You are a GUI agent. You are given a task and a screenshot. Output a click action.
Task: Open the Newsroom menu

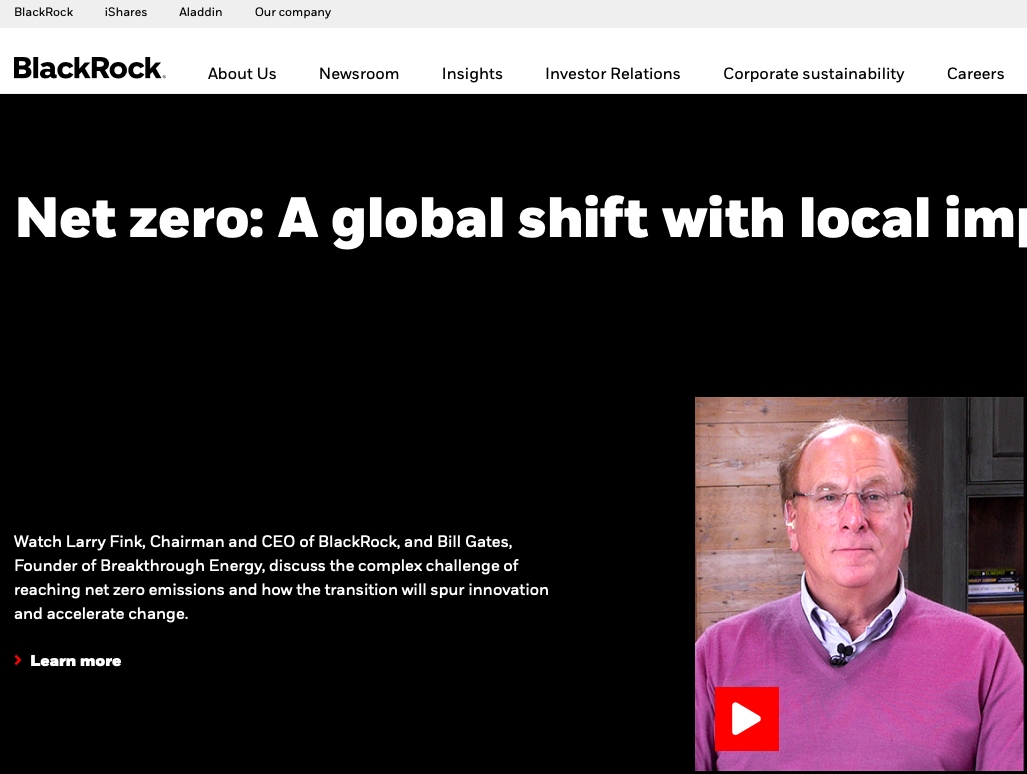coord(359,73)
